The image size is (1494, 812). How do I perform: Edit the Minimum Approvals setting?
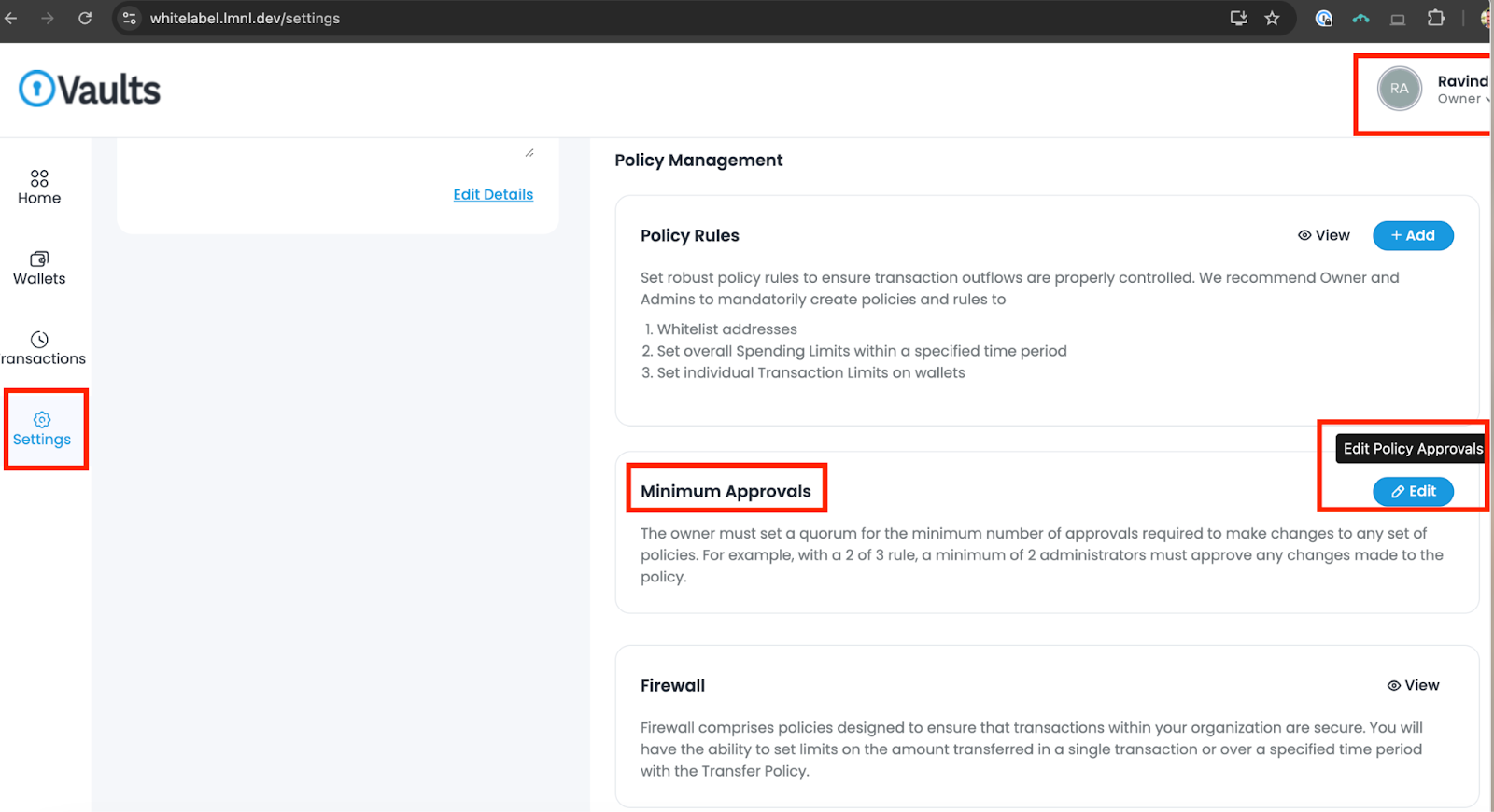[1413, 491]
